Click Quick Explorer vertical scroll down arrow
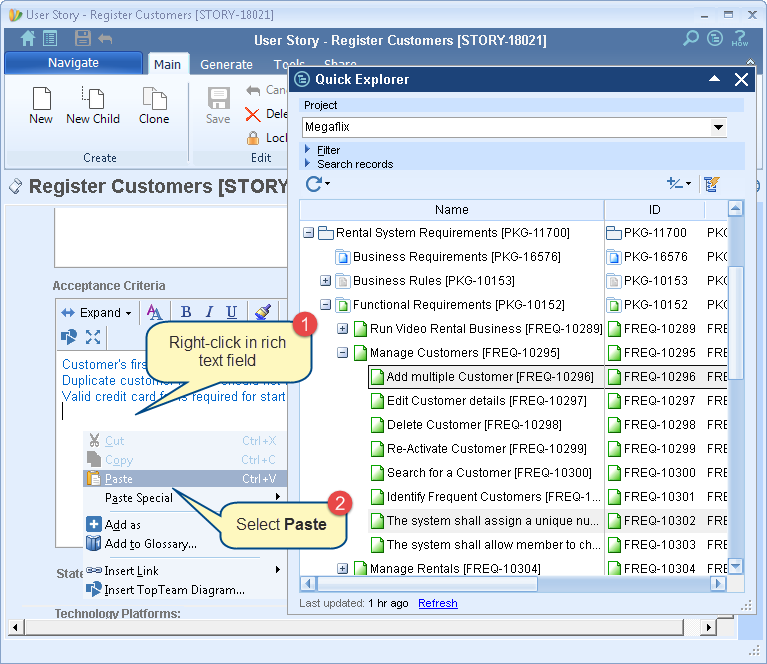The height and width of the screenshot is (664, 767). pos(735,566)
